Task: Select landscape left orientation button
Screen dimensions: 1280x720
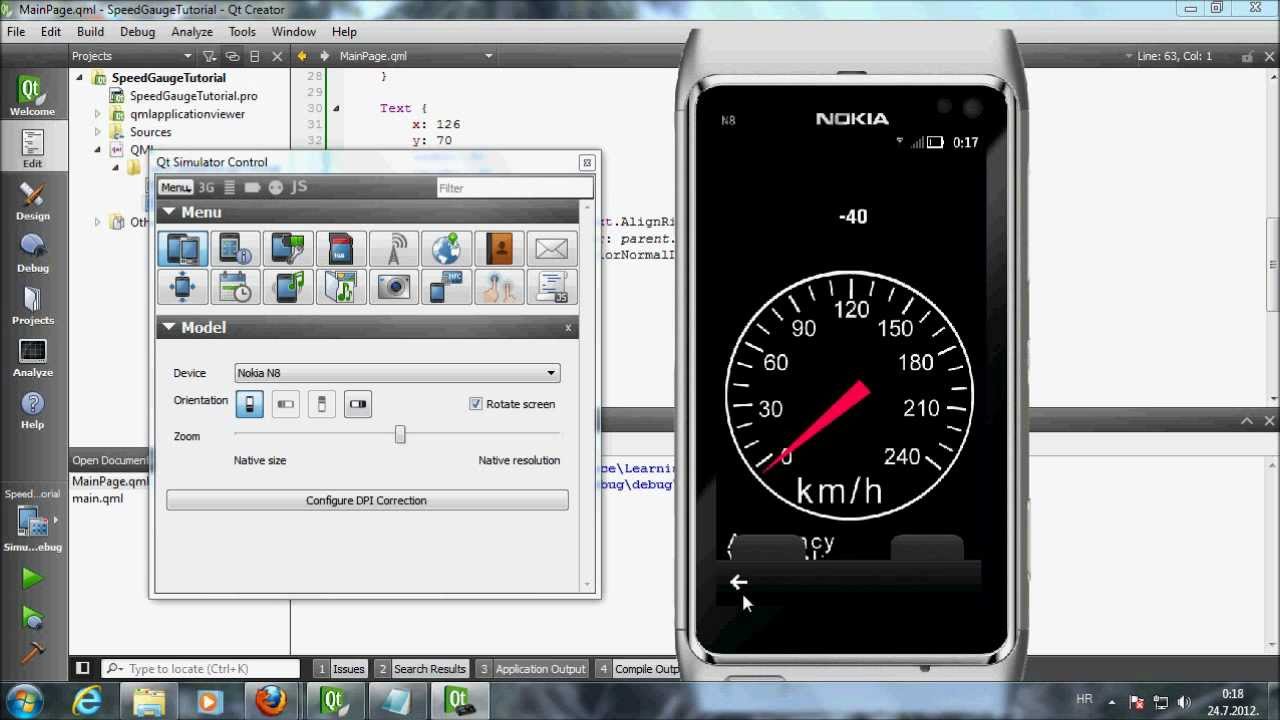Action: [285, 404]
